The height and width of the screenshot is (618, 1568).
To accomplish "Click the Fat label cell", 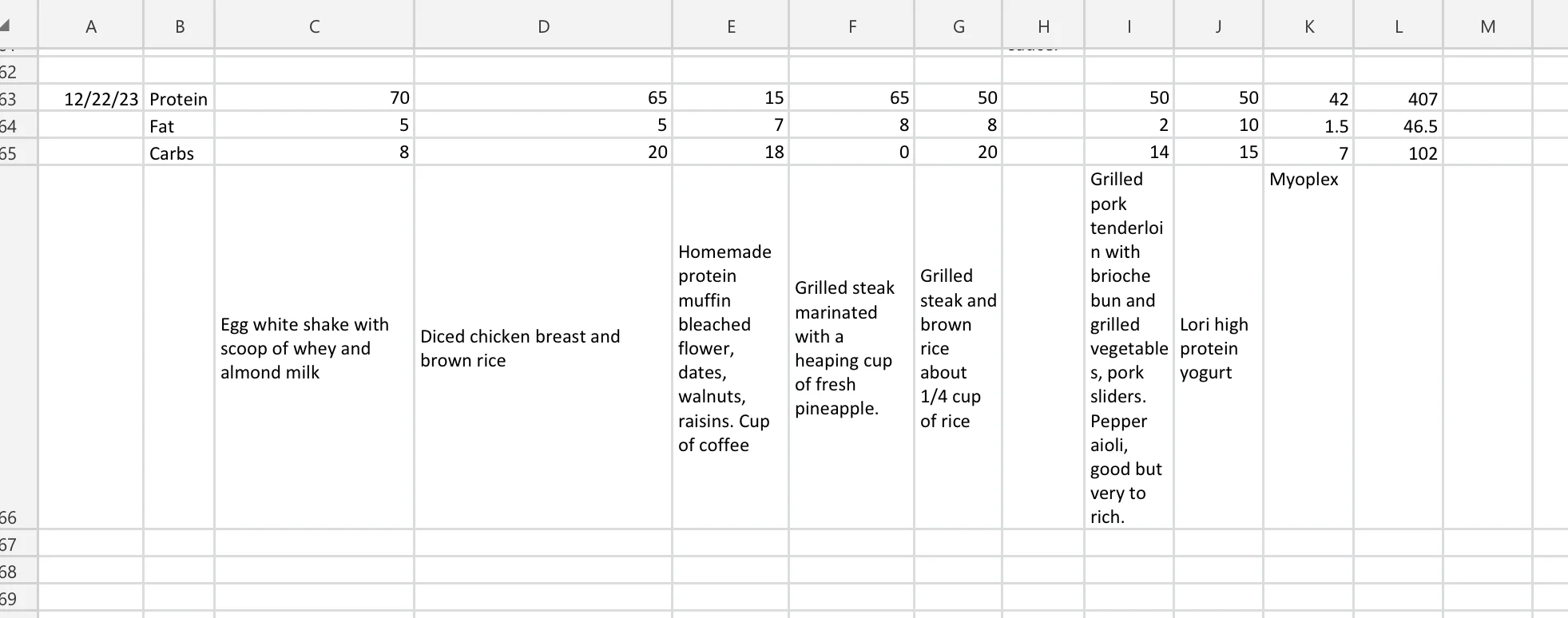I will pyautogui.click(x=179, y=126).
